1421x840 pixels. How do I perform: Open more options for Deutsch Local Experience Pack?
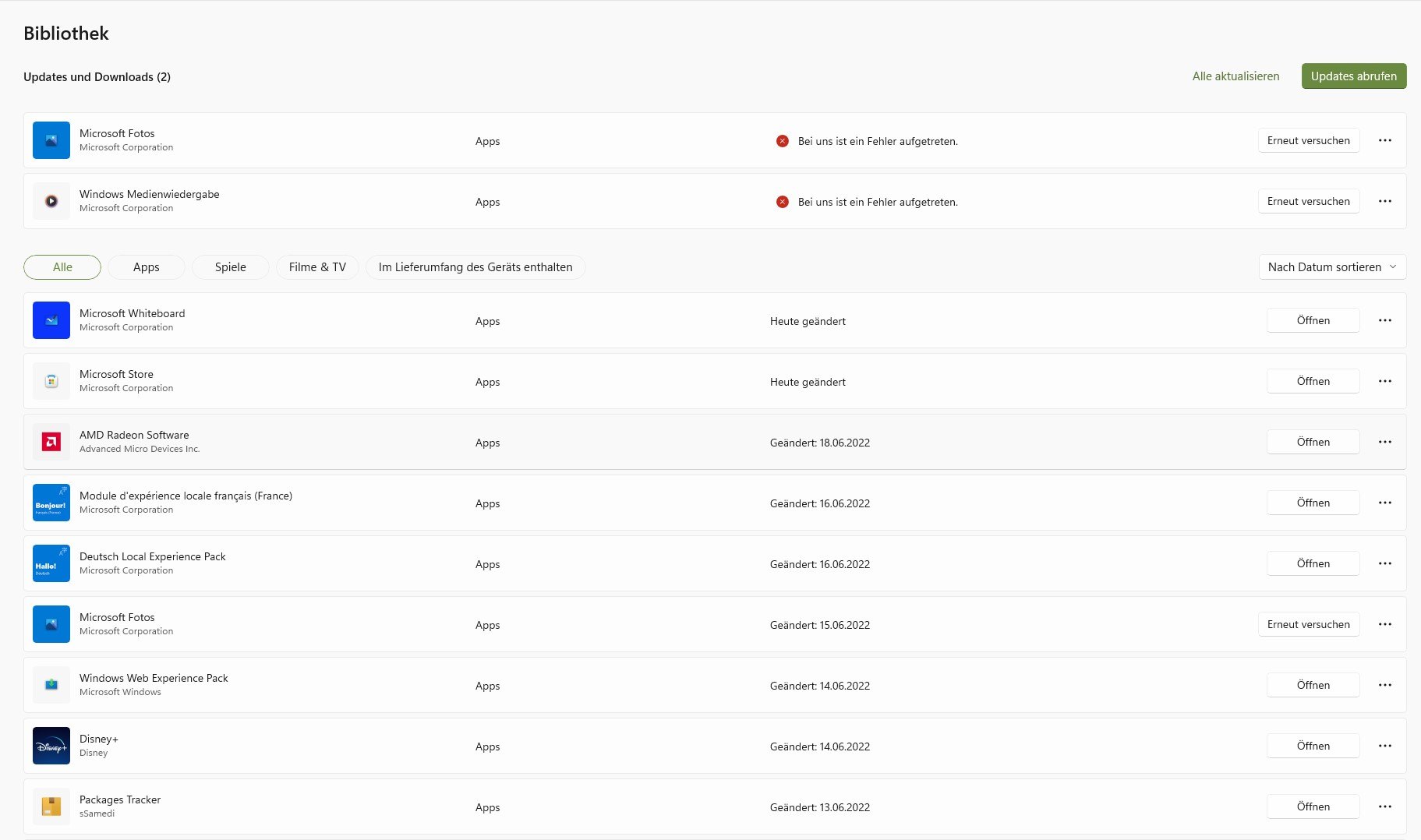tap(1385, 563)
